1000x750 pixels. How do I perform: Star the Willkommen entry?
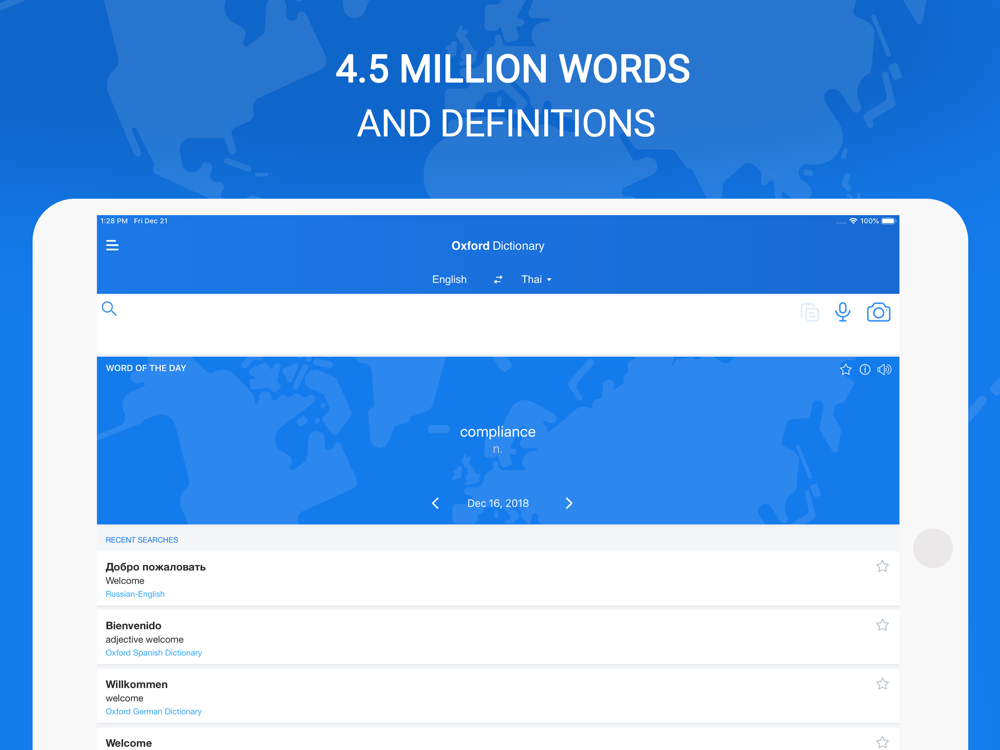[x=882, y=684]
